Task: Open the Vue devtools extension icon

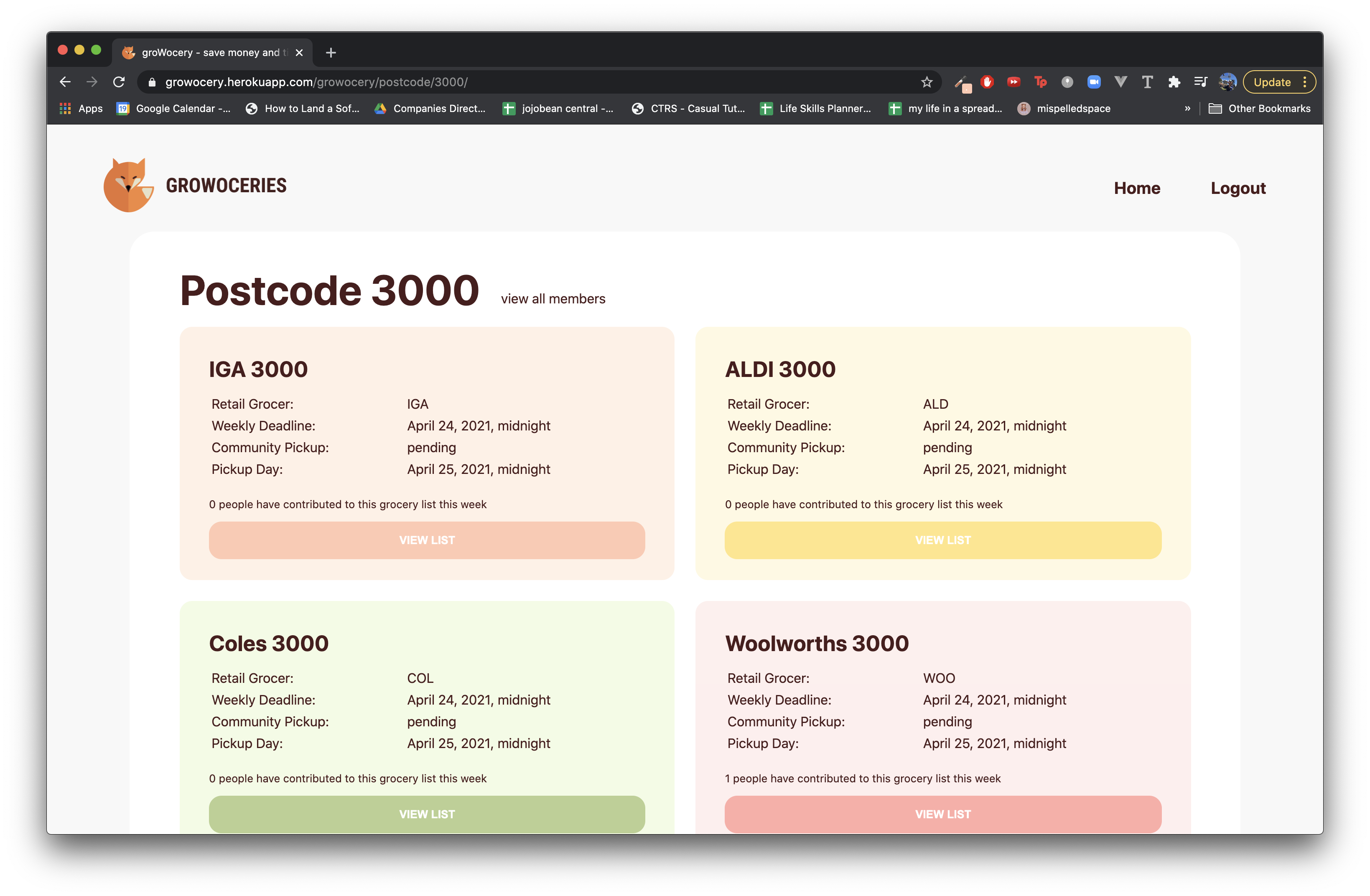Action: (x=1120, y=82)
